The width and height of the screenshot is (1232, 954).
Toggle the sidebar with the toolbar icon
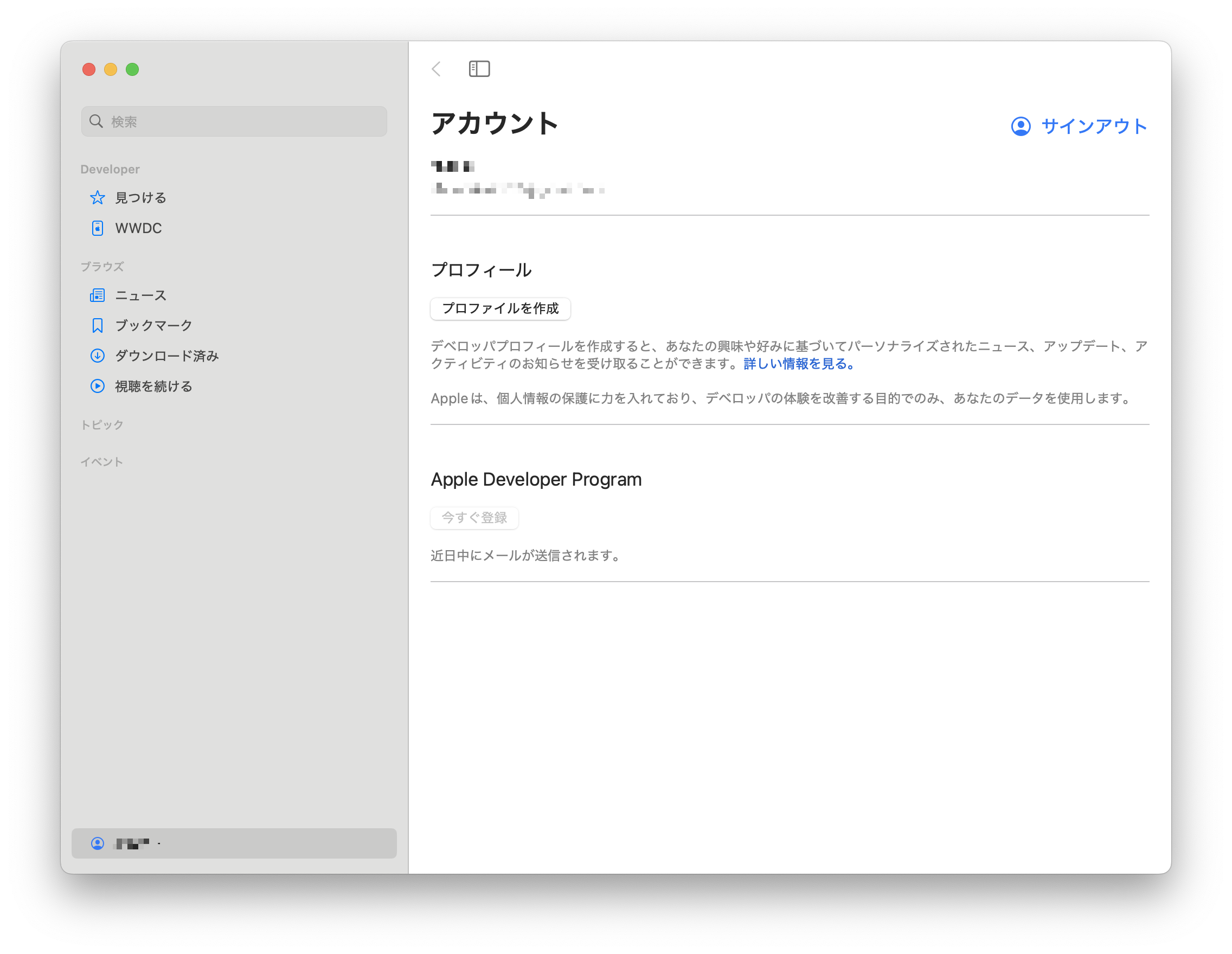tap(479, 69)
